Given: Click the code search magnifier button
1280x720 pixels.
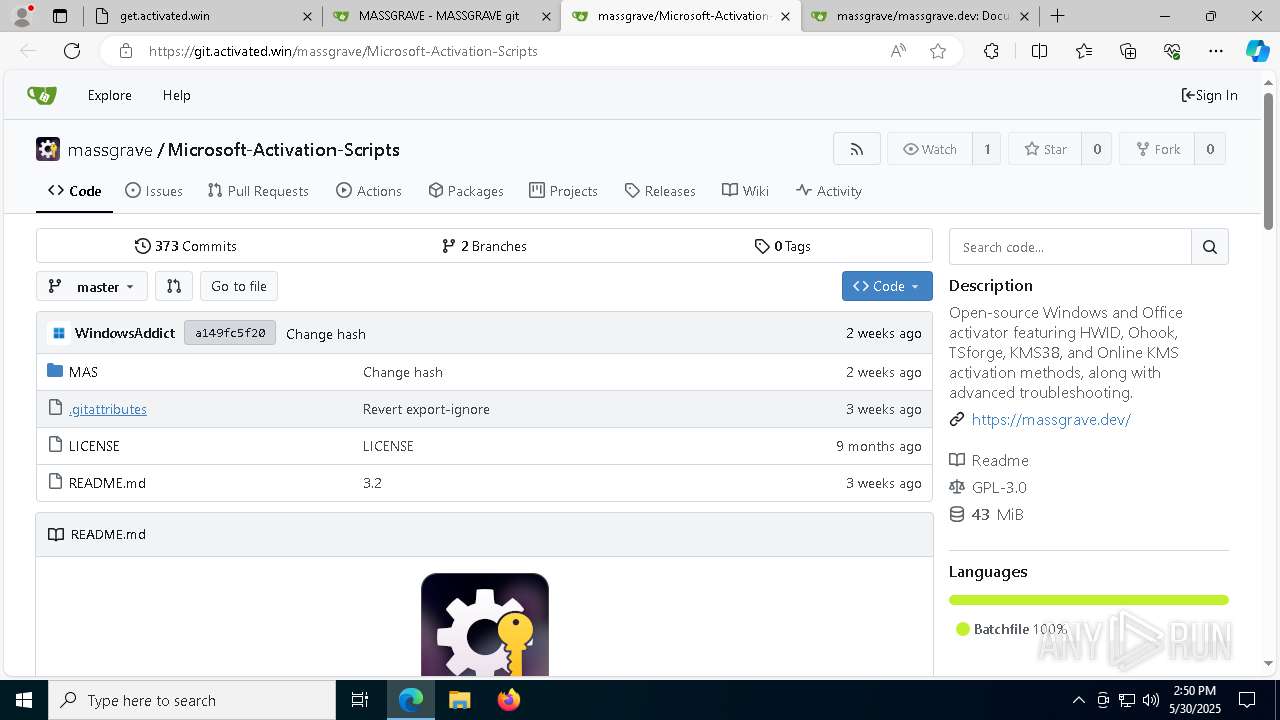Looking at the screenshot, I should pyautogui.click(x=1210, y=247).
